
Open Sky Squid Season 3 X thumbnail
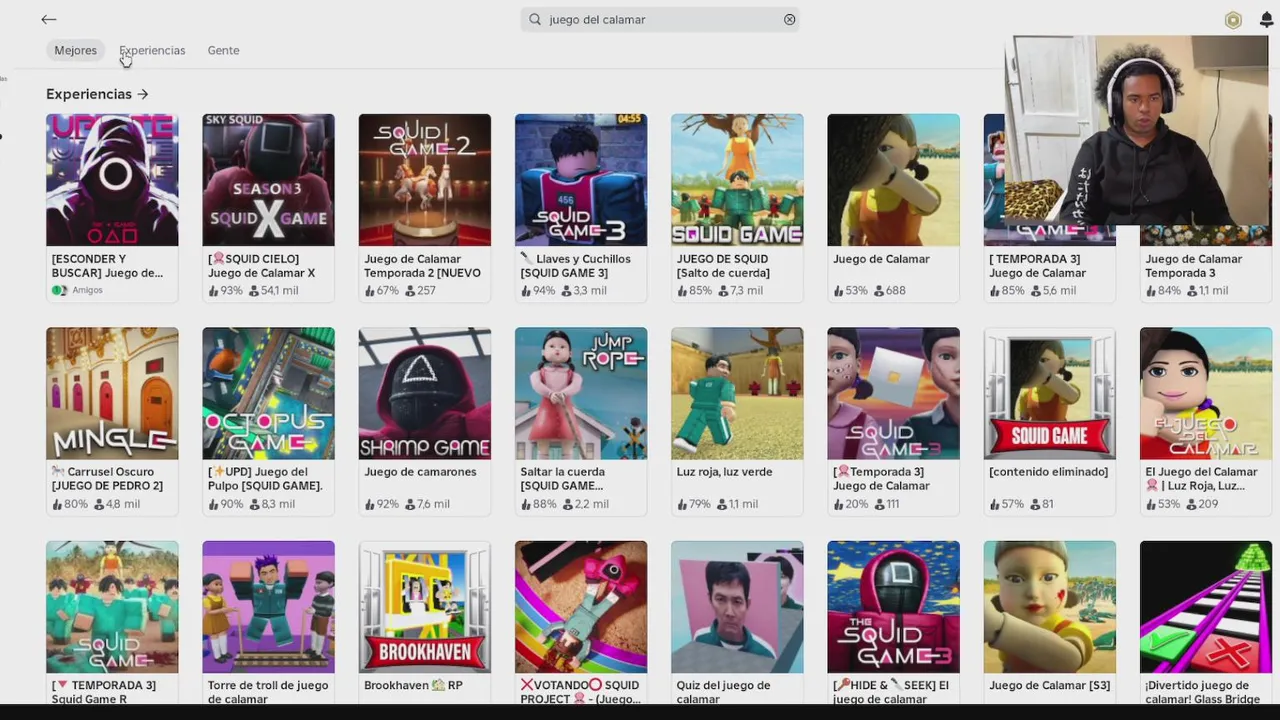pos(268,180)
